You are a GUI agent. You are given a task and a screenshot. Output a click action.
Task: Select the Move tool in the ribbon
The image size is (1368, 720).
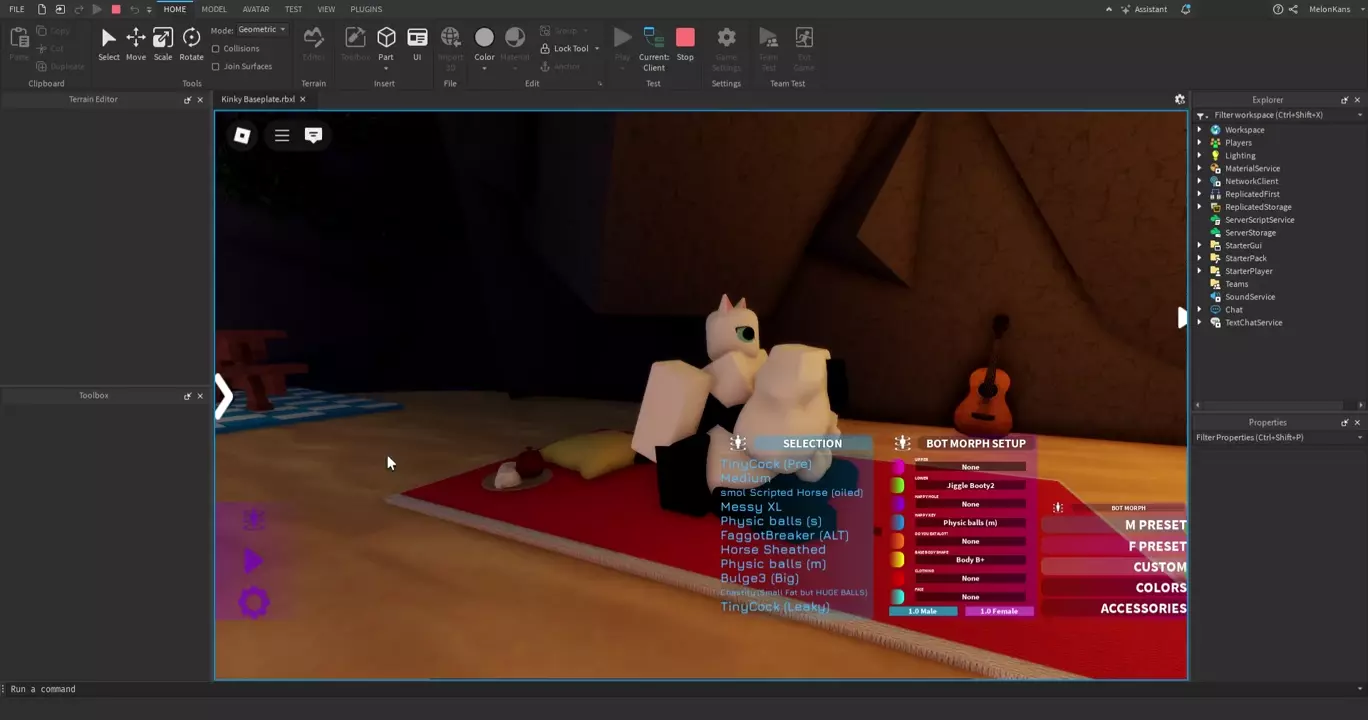click(136, 40)
